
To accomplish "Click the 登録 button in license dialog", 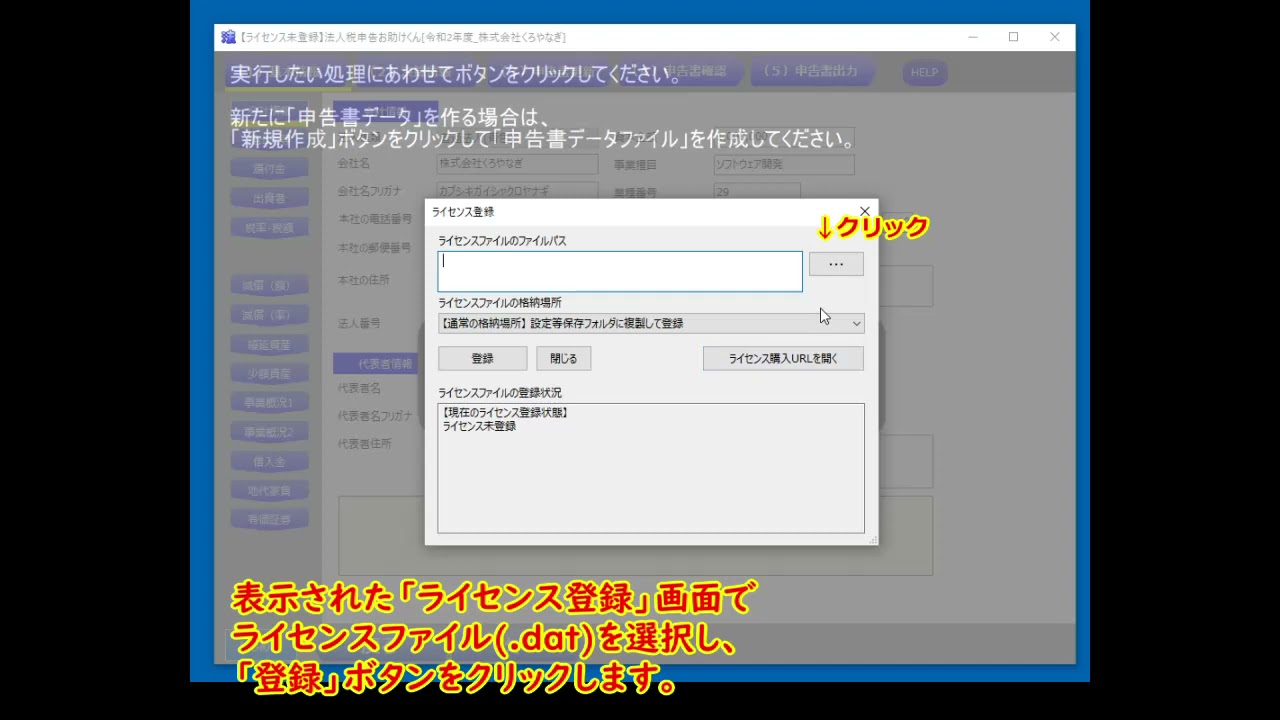I will point(482,358).
